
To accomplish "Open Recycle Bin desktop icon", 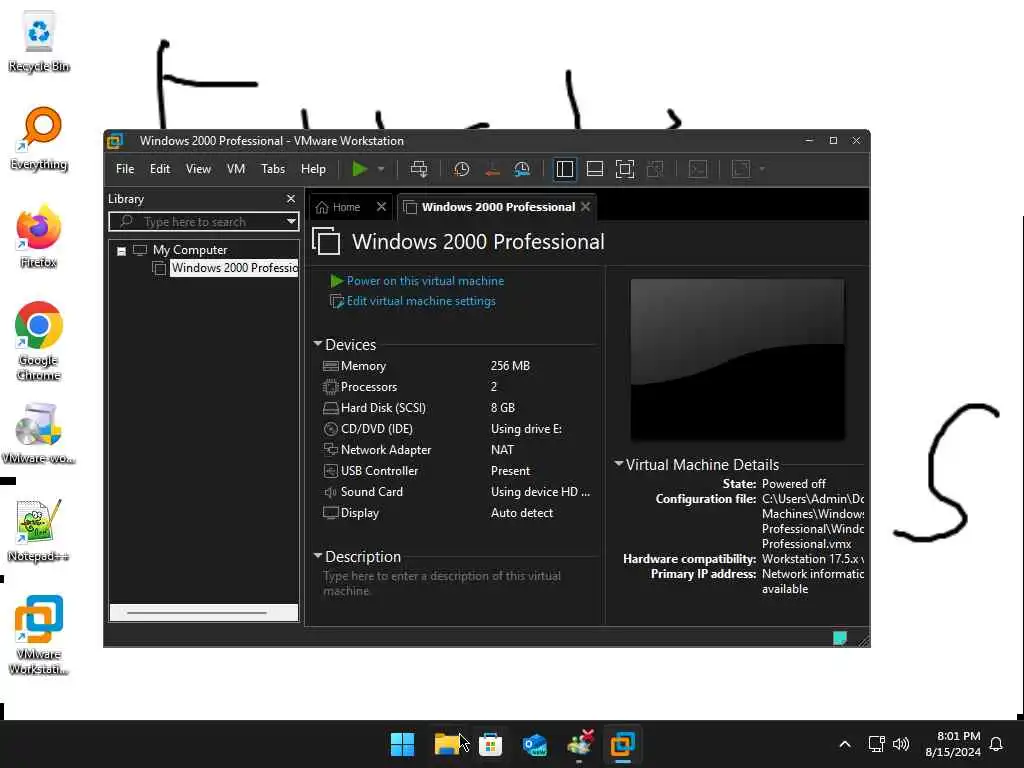I will point(39,41).
